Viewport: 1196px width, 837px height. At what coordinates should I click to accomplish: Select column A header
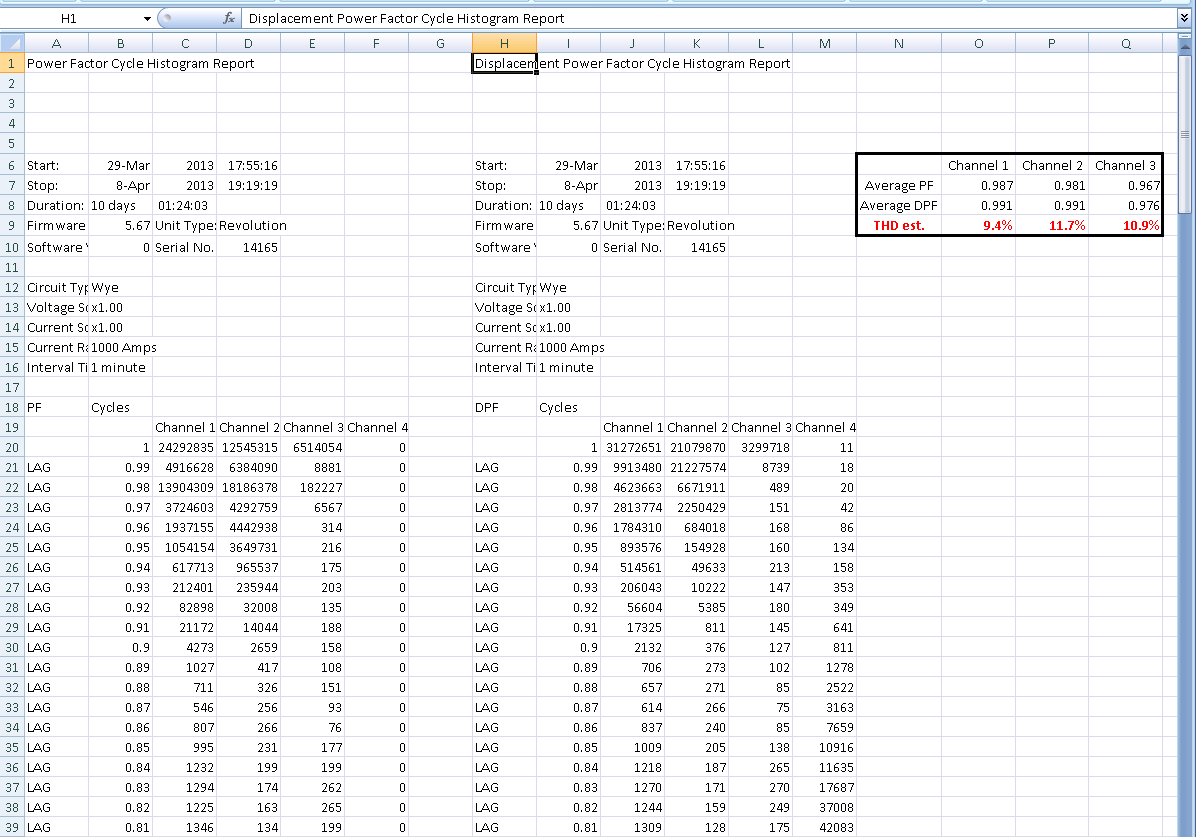click(x=56, y=42)
